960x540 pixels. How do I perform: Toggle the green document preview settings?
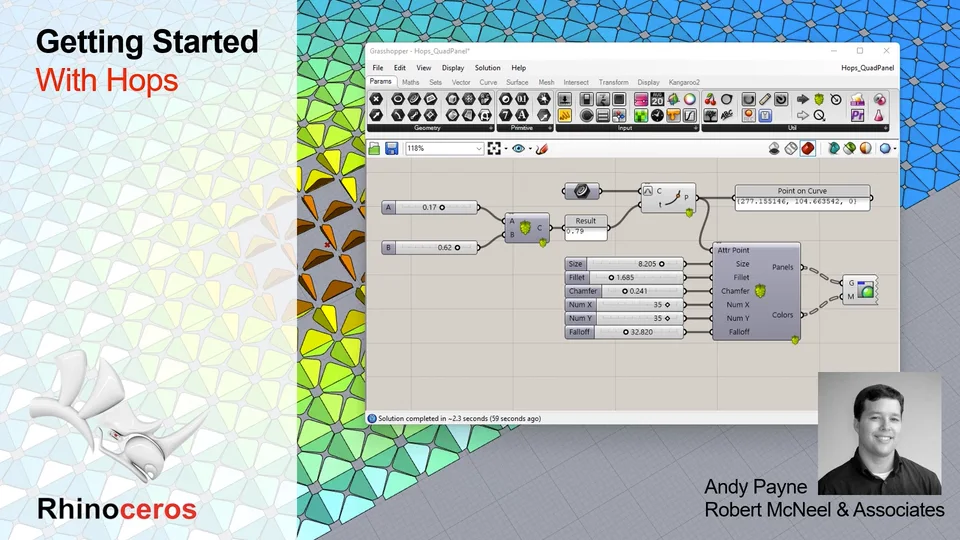pyautogui.click(x=849, y=149)
